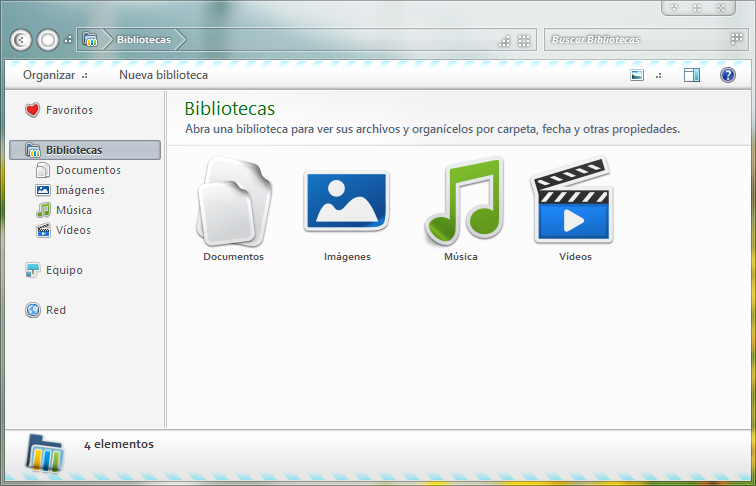This screenshot has height=486, width=756.
Task: Expand the chevron after Bibliotecas breadcrumb
Action: pos(180,40)
